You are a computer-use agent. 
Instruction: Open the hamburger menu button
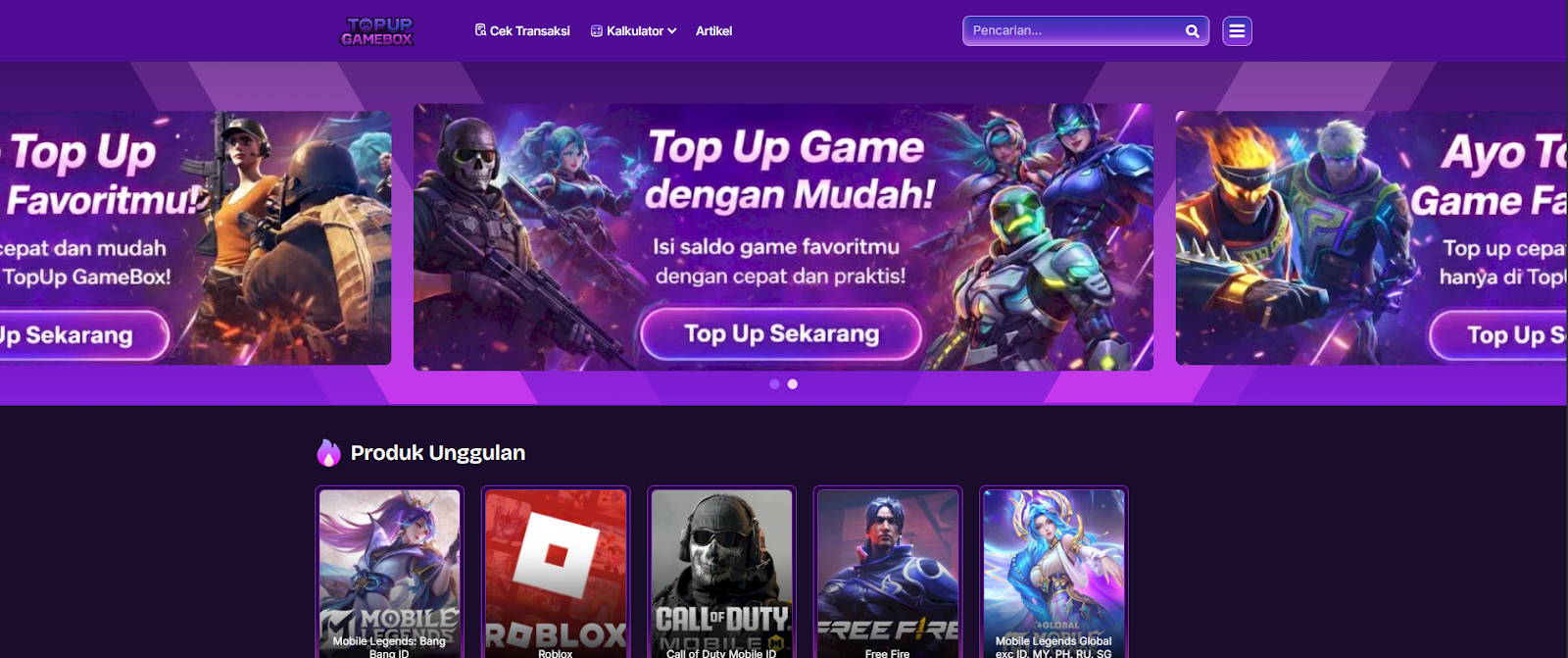[x=1237, y=31]
